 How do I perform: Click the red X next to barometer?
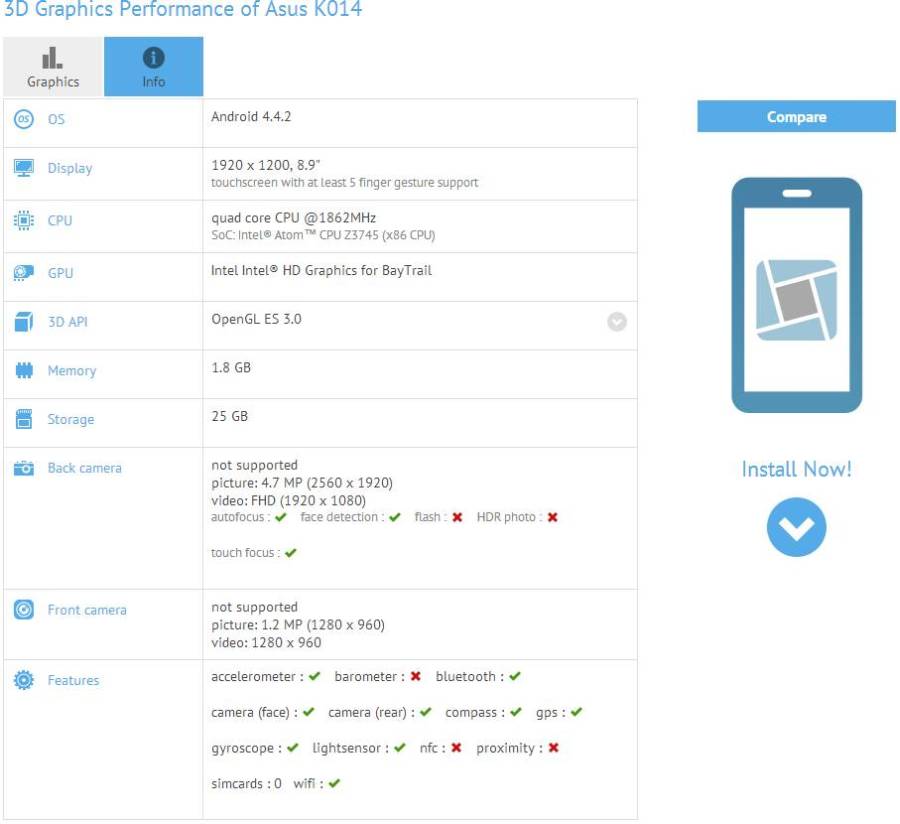pyautogui.click(x=415, y=677)
